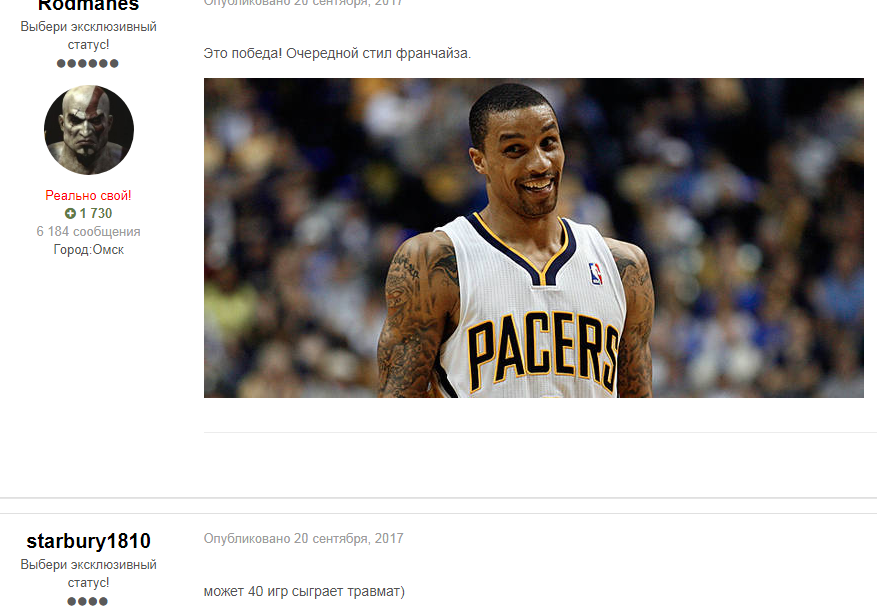Click starbury1810 rank pips row
The width and height of the screenshot is (877, 606).
[87, 602]
